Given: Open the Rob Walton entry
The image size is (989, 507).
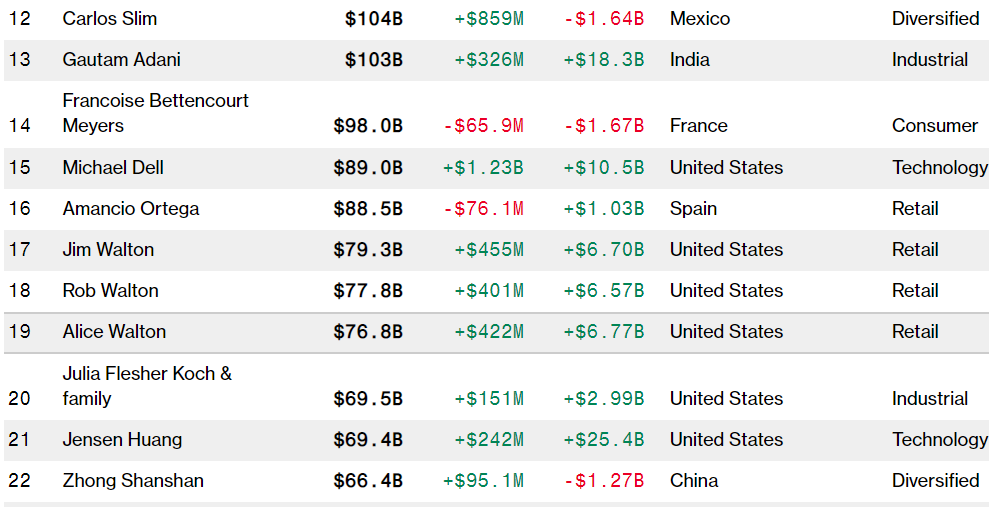Looking at the screenshot, I should [x=110, y=291].
